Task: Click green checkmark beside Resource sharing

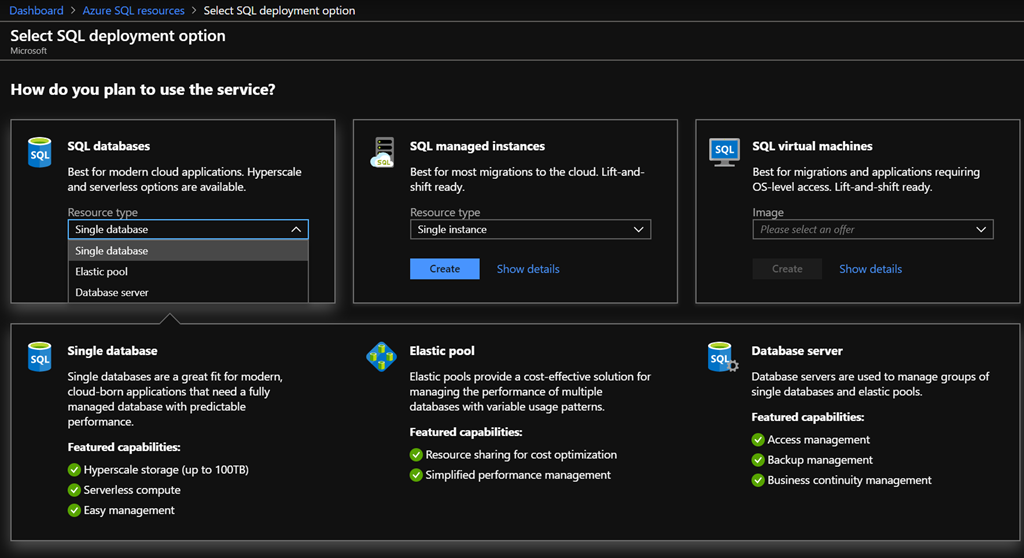Action: 416,455
